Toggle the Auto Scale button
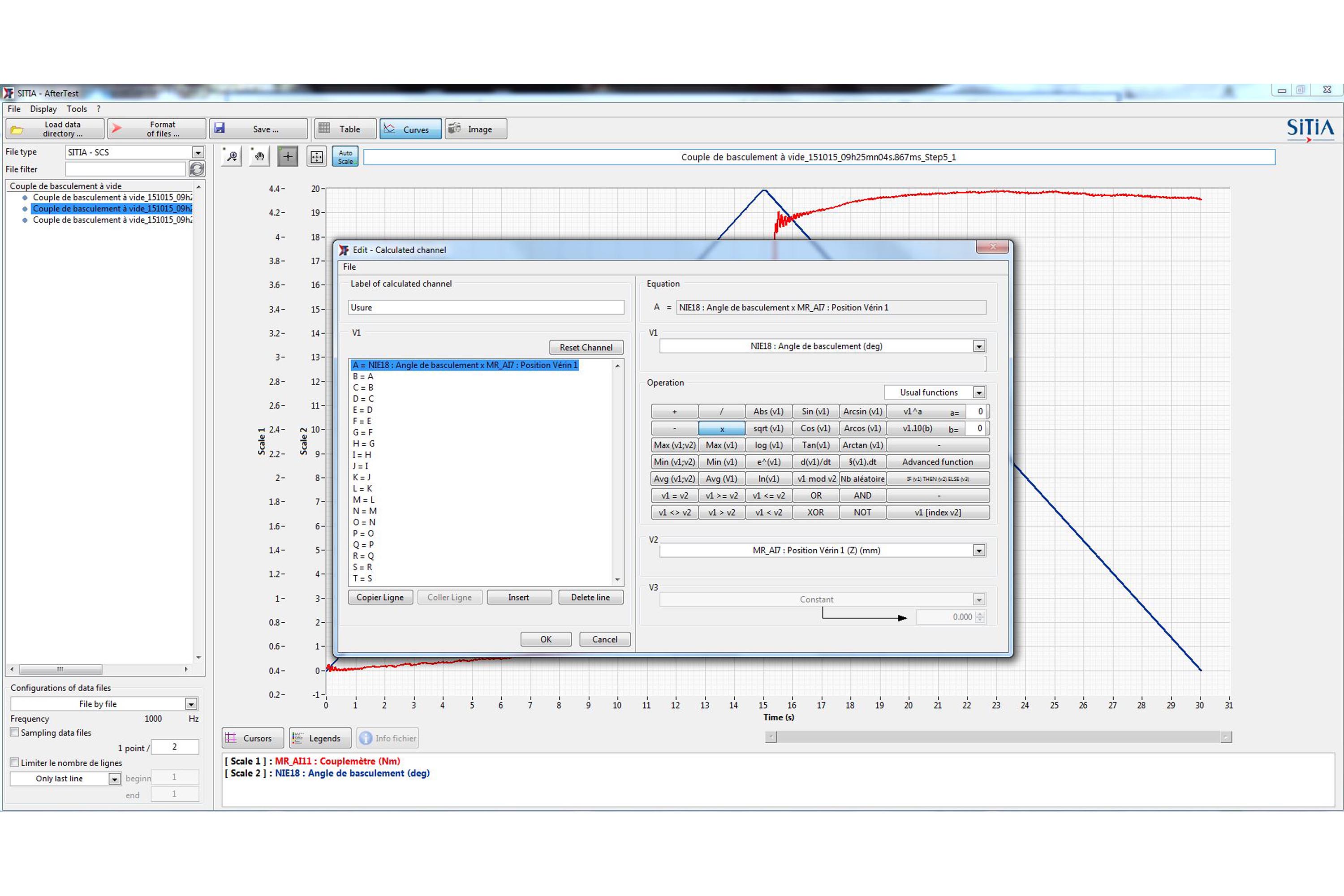The width and height of the screenshot is (1344, 896). pyautogui.click(x=345, y=156)
